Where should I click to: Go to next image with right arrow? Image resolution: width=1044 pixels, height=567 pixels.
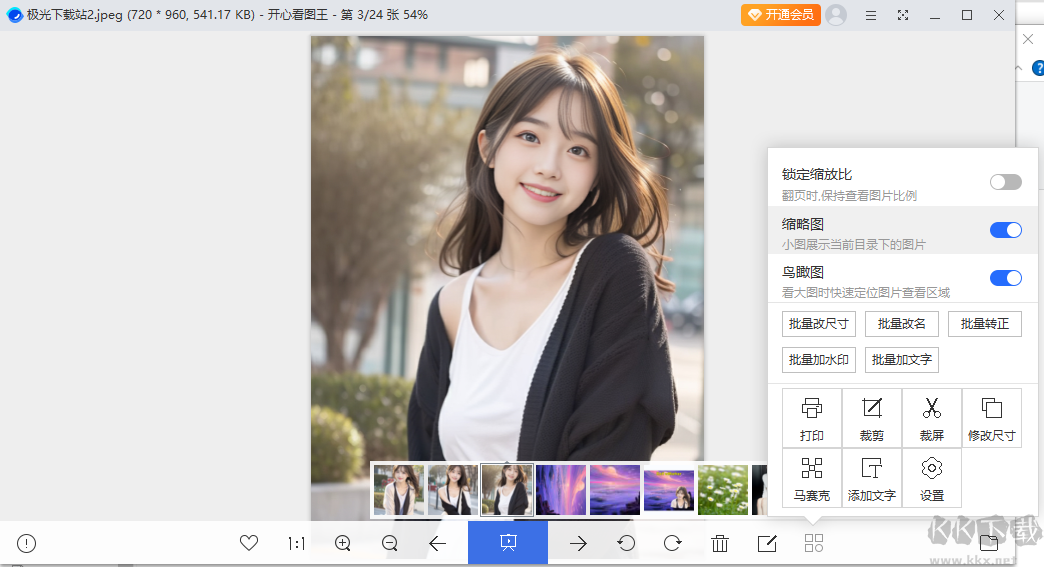(578, 543)
